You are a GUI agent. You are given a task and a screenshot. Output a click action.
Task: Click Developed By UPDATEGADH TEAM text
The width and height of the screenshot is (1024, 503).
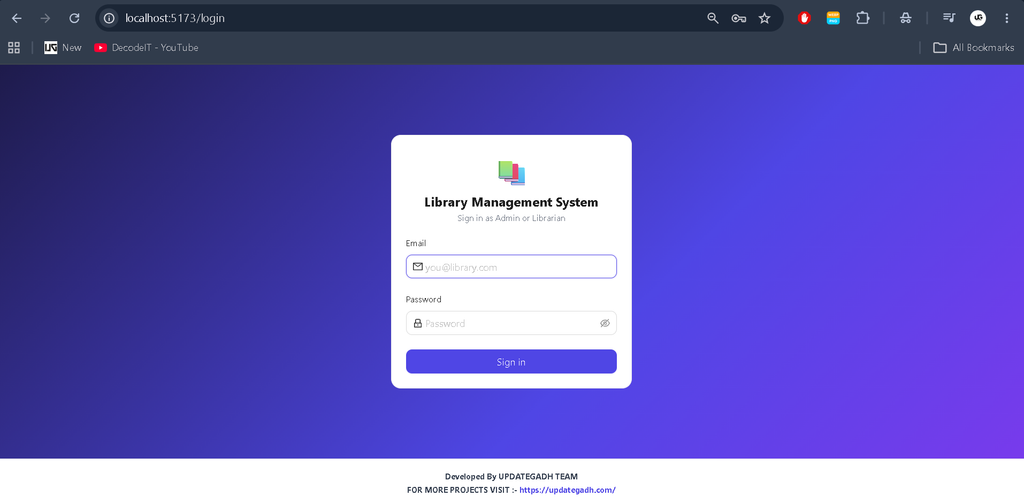click(511, 476)
